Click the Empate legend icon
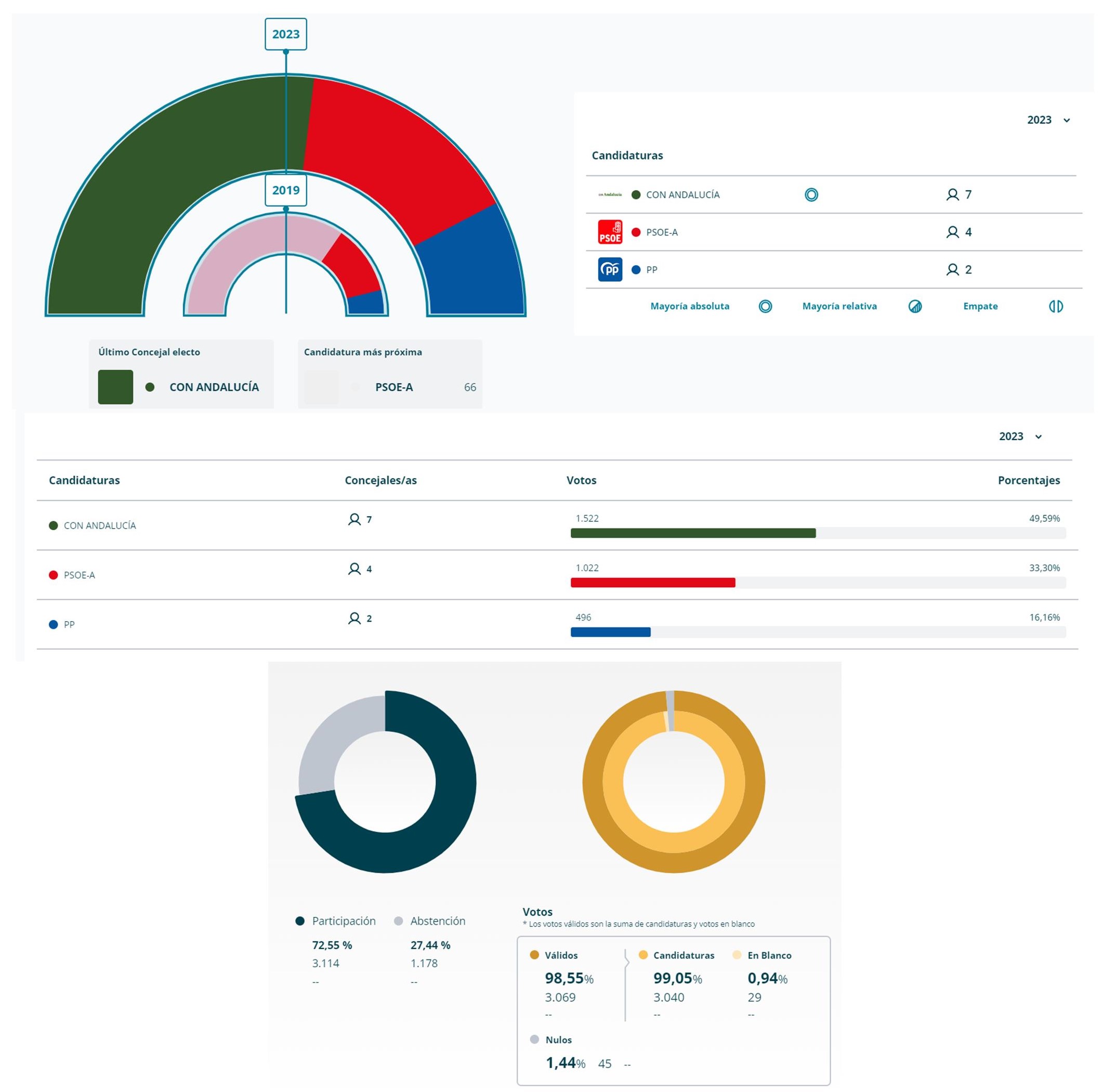This screenshot has width=1103, height=1092. (1056, 306)
